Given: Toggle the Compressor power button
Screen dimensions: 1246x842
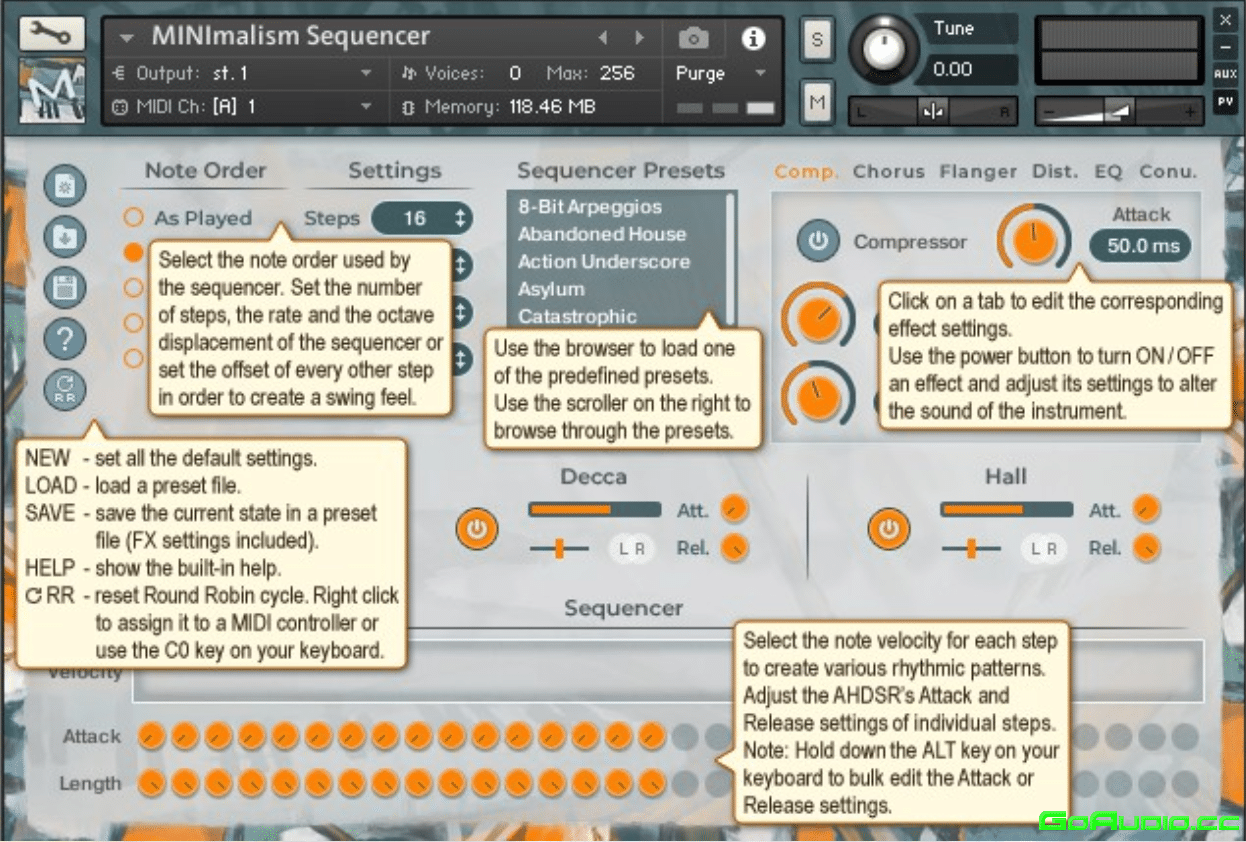Looking at the screenshot, I should [818, 242].
